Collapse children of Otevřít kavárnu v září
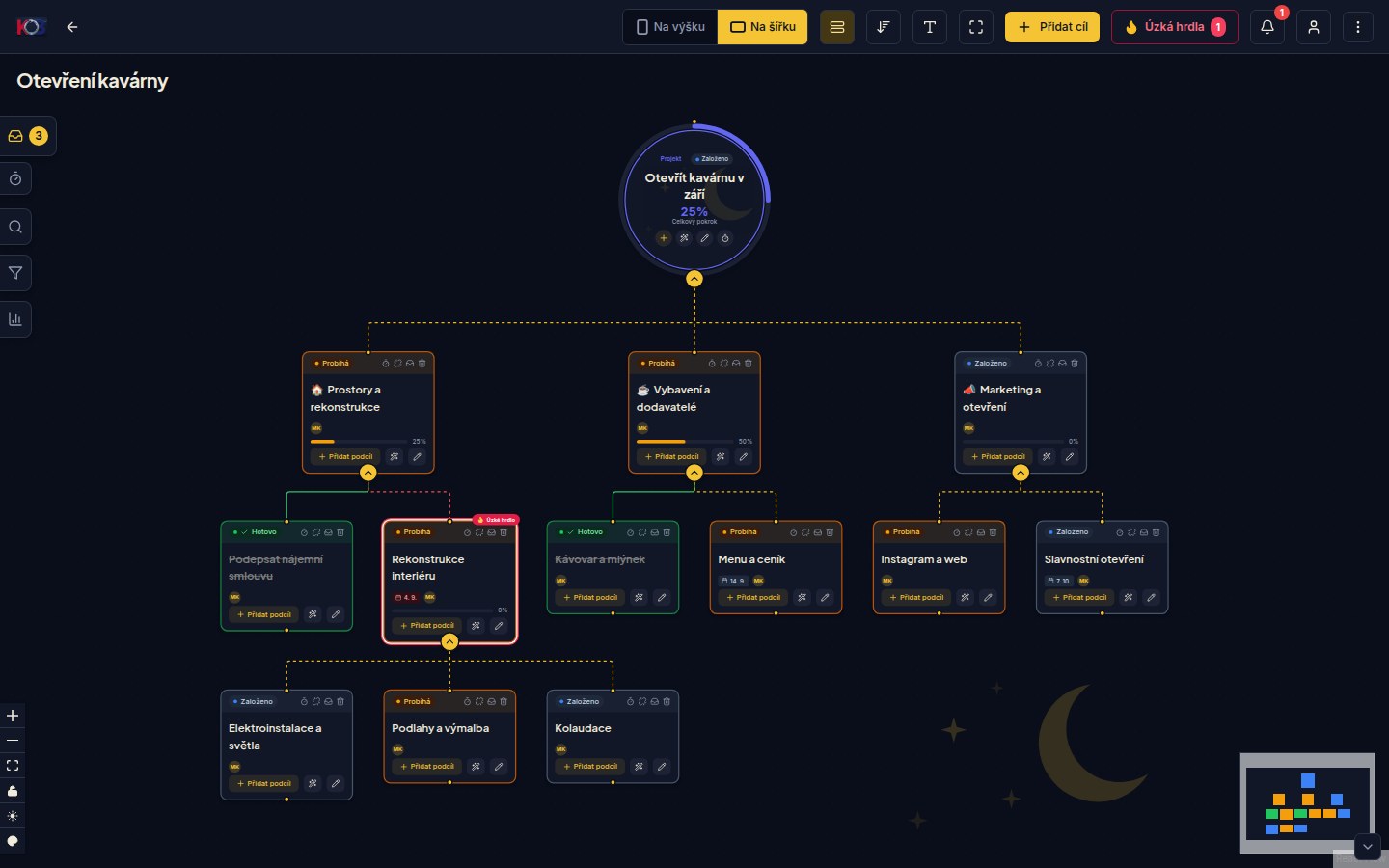Screen dimensions: 1389x868 694,279
